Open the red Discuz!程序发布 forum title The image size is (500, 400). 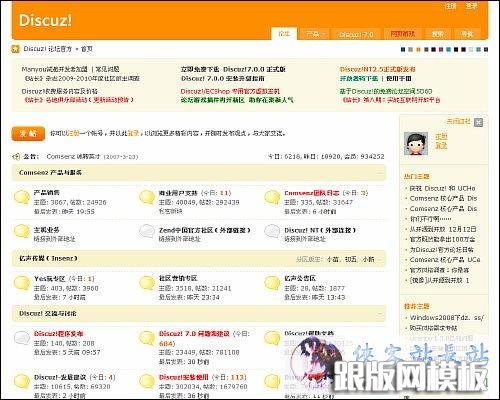(x=59, y=333)
